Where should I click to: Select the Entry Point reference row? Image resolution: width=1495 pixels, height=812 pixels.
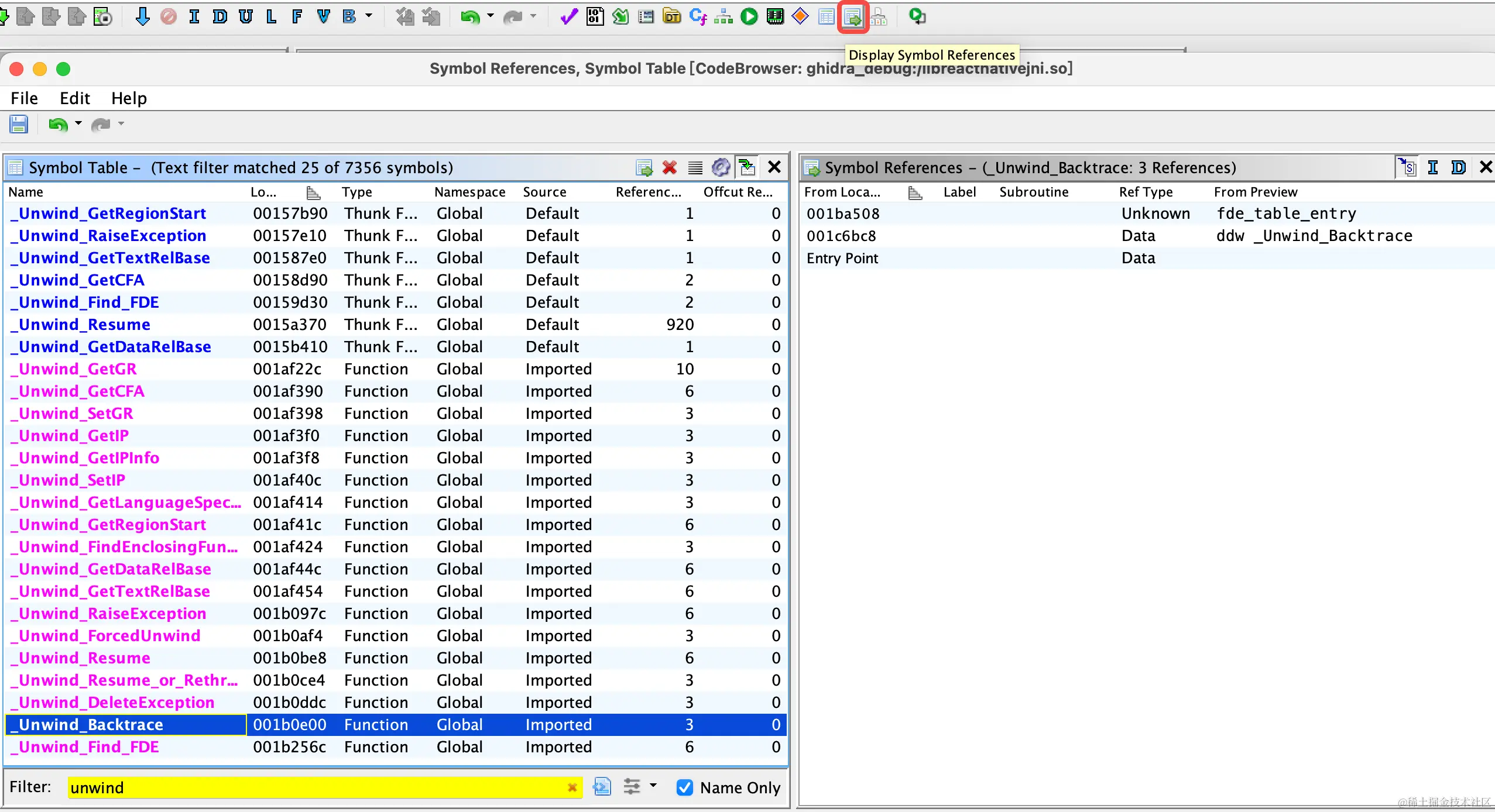click(1146, 258)
